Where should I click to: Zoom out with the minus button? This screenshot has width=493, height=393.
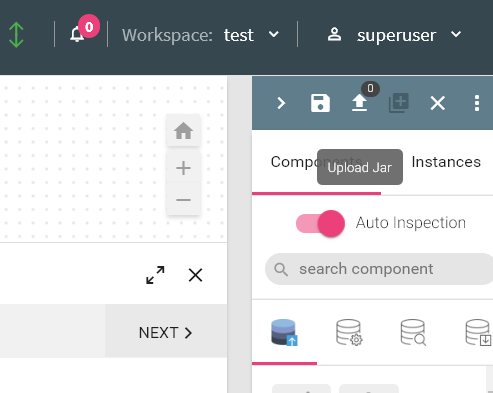(183, 200)
